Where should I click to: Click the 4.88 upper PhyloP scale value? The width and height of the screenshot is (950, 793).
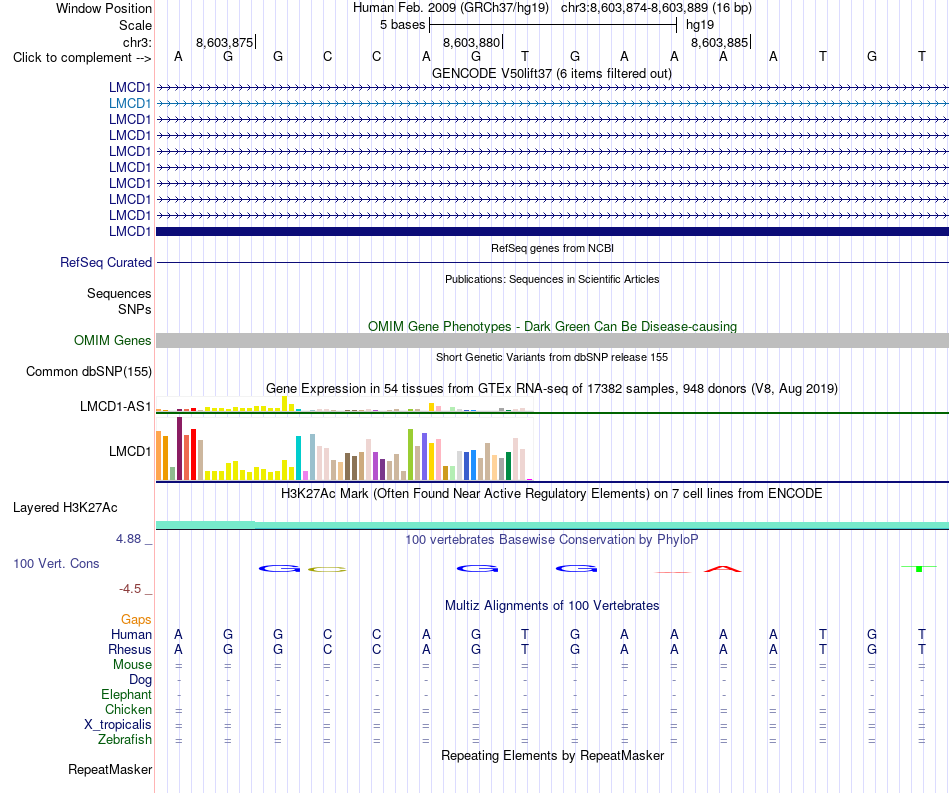point(128,539)
